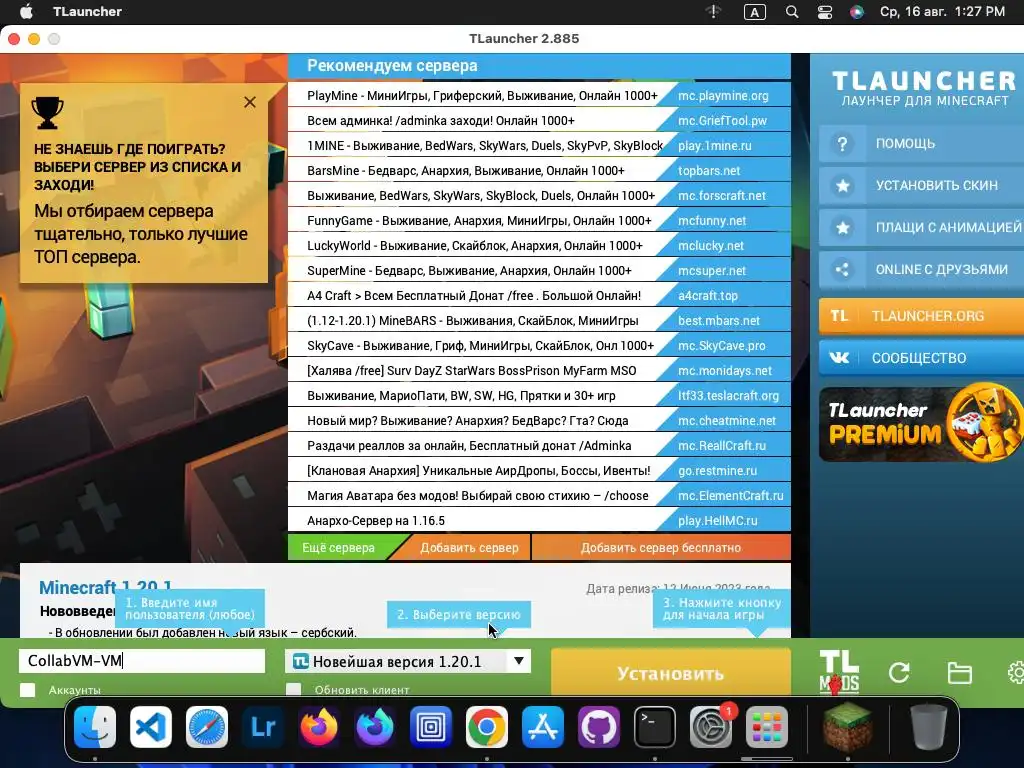Launch Lightroom from the dock

pos(263,727)
